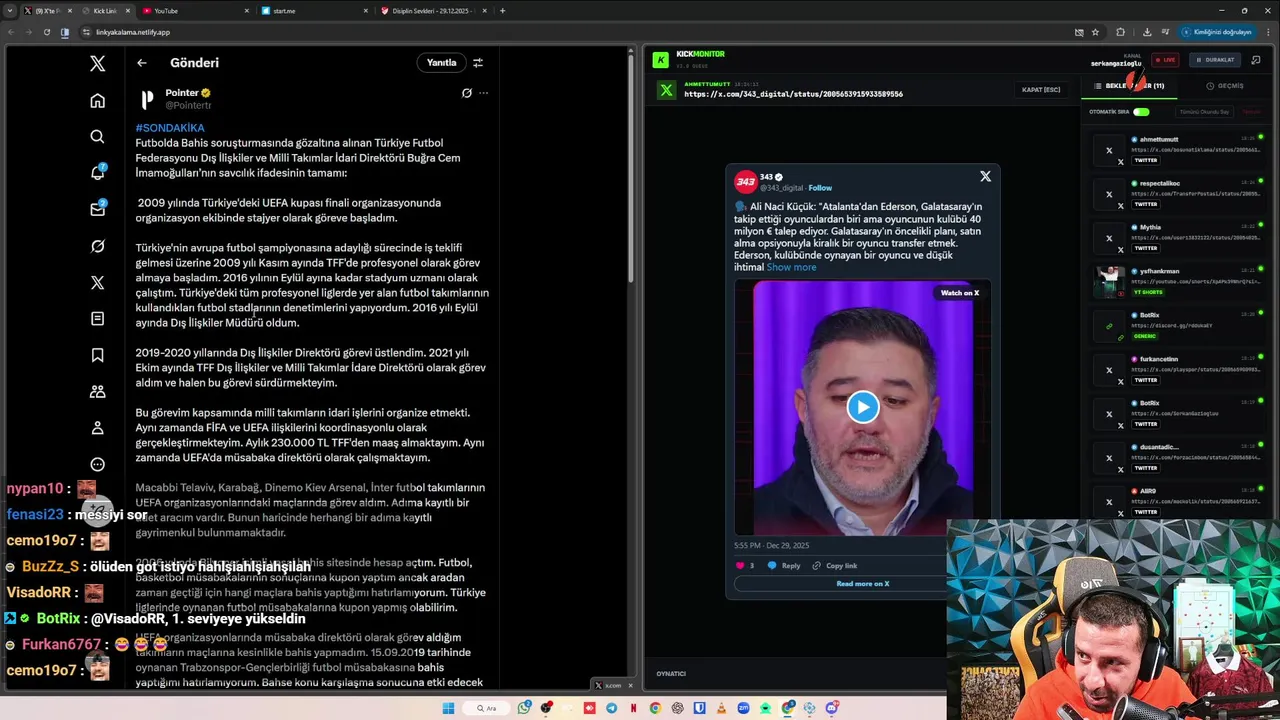Open the furkancetinn queue item
The image size is (1280, 720).
[1176, 370]
